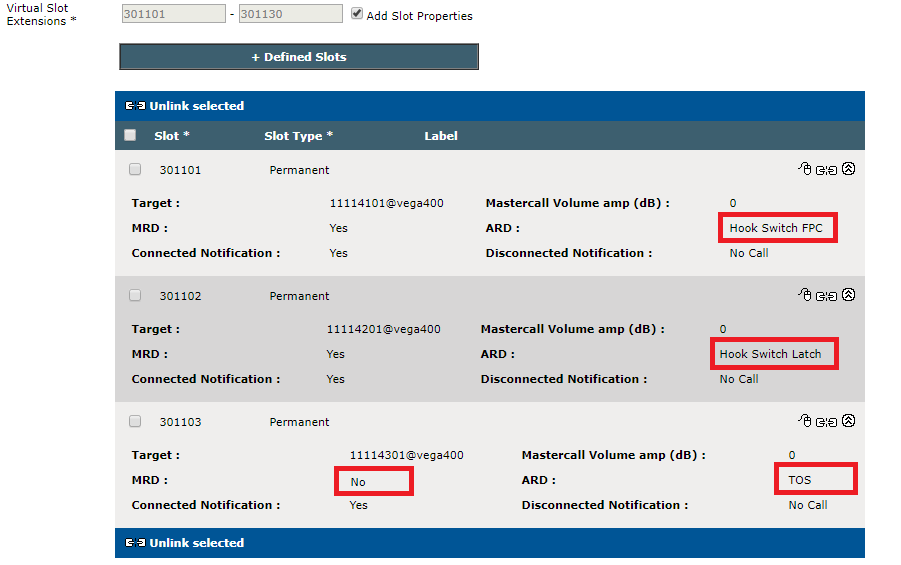901x565 pixels.
Task: Expand the + Defined Slots section
Action: (299, 57)
